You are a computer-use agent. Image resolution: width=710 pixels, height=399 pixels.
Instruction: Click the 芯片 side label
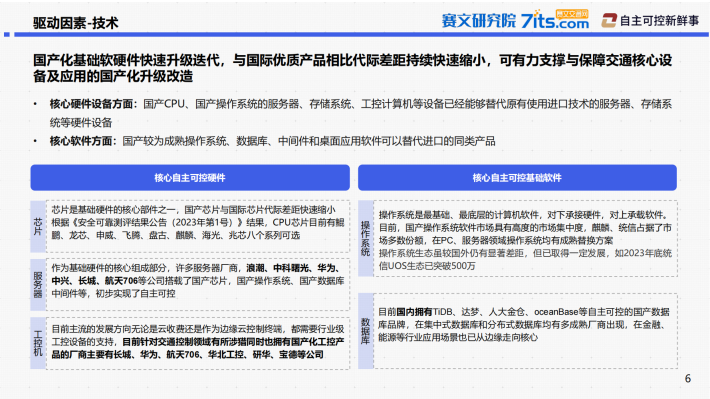tap(38, 226)
